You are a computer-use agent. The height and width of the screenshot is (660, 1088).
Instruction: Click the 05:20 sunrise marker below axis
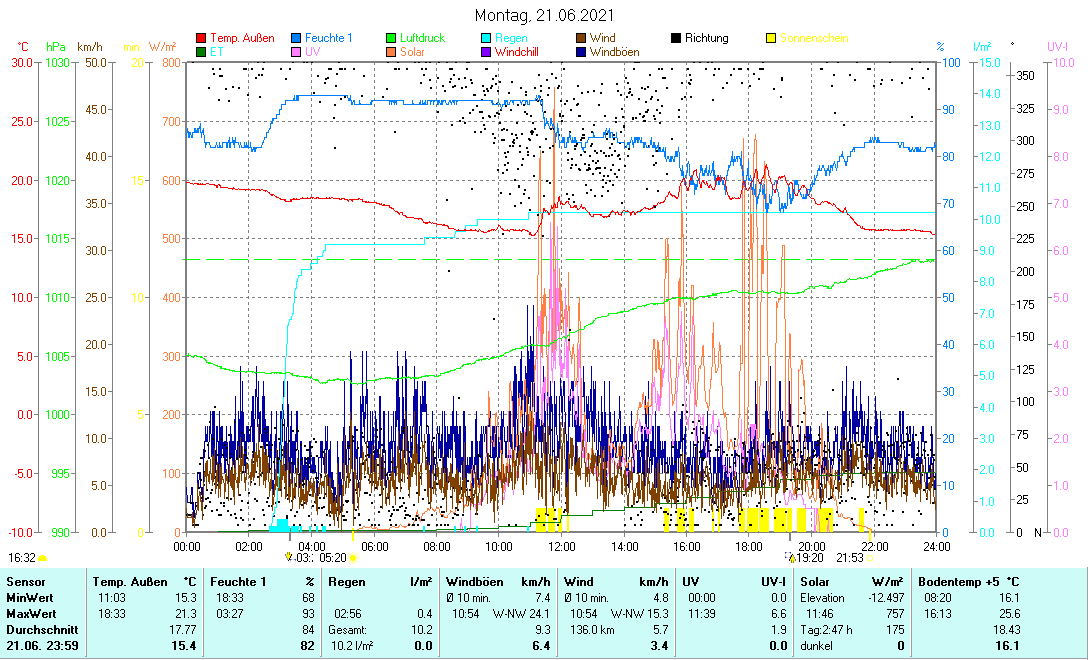click(x=333, y=558)
